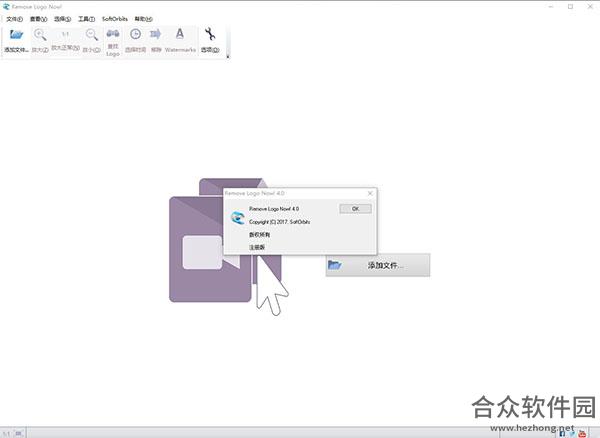Open options (选项) via the wrench icon
This screenshot has width=600, height=438.
210,34
